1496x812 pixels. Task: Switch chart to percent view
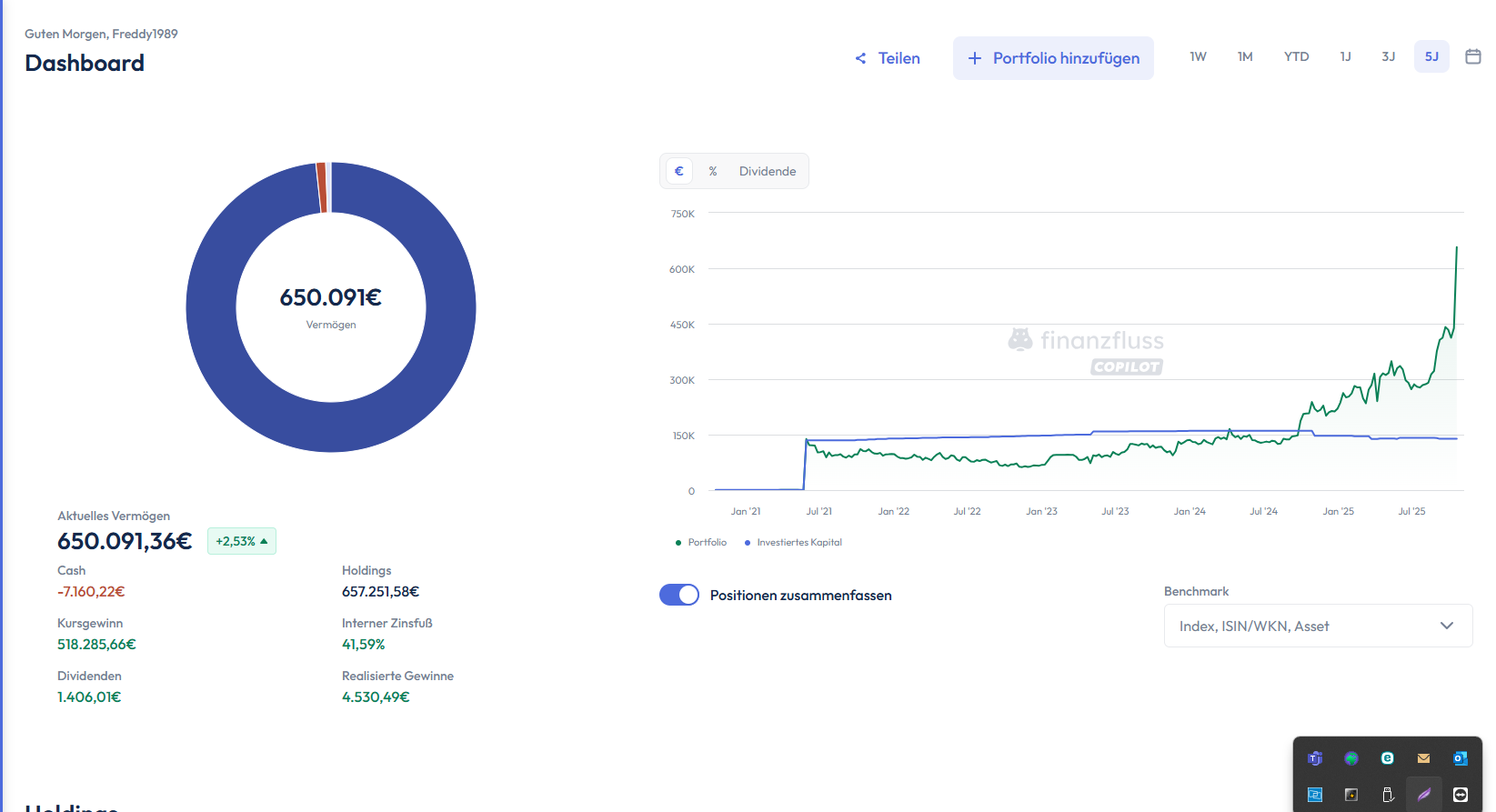tap(713, 171)
